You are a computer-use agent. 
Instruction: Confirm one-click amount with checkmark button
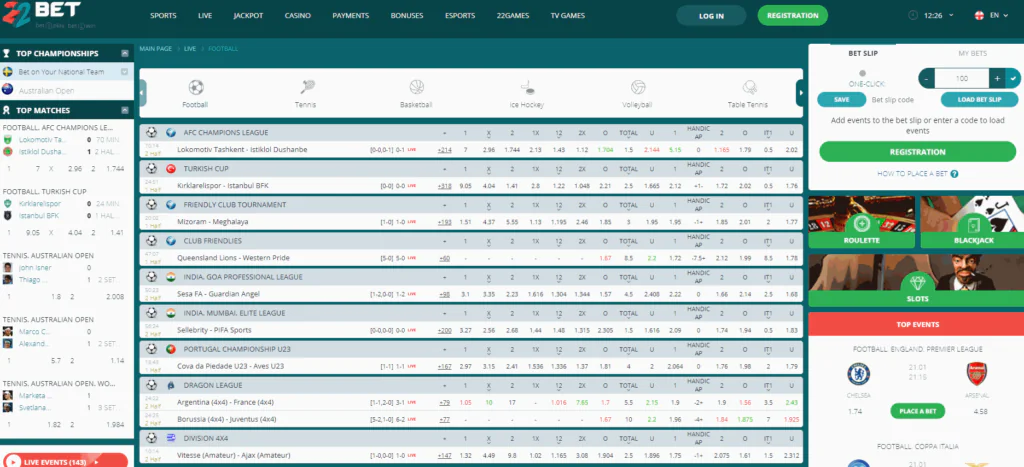(x=1013, y=78)
